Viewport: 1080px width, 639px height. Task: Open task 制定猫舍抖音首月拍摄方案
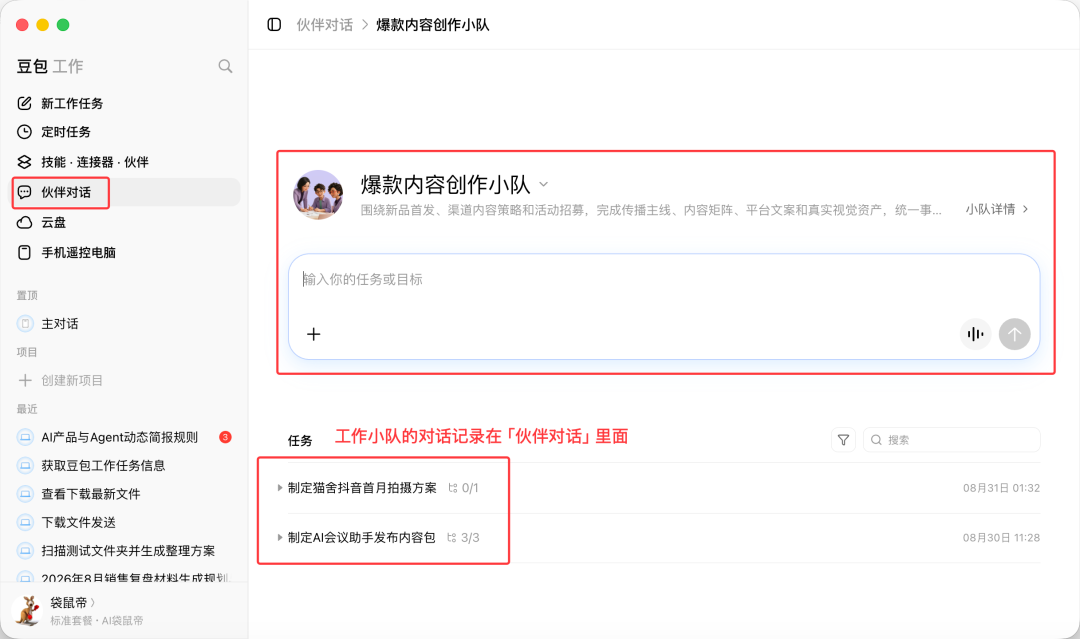(362, 488)
